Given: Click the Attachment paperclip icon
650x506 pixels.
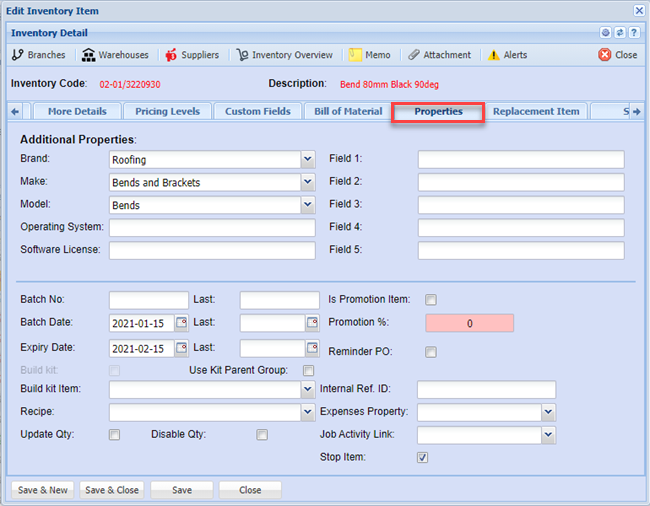Looking at the screenshot, I should coord(414,55).
